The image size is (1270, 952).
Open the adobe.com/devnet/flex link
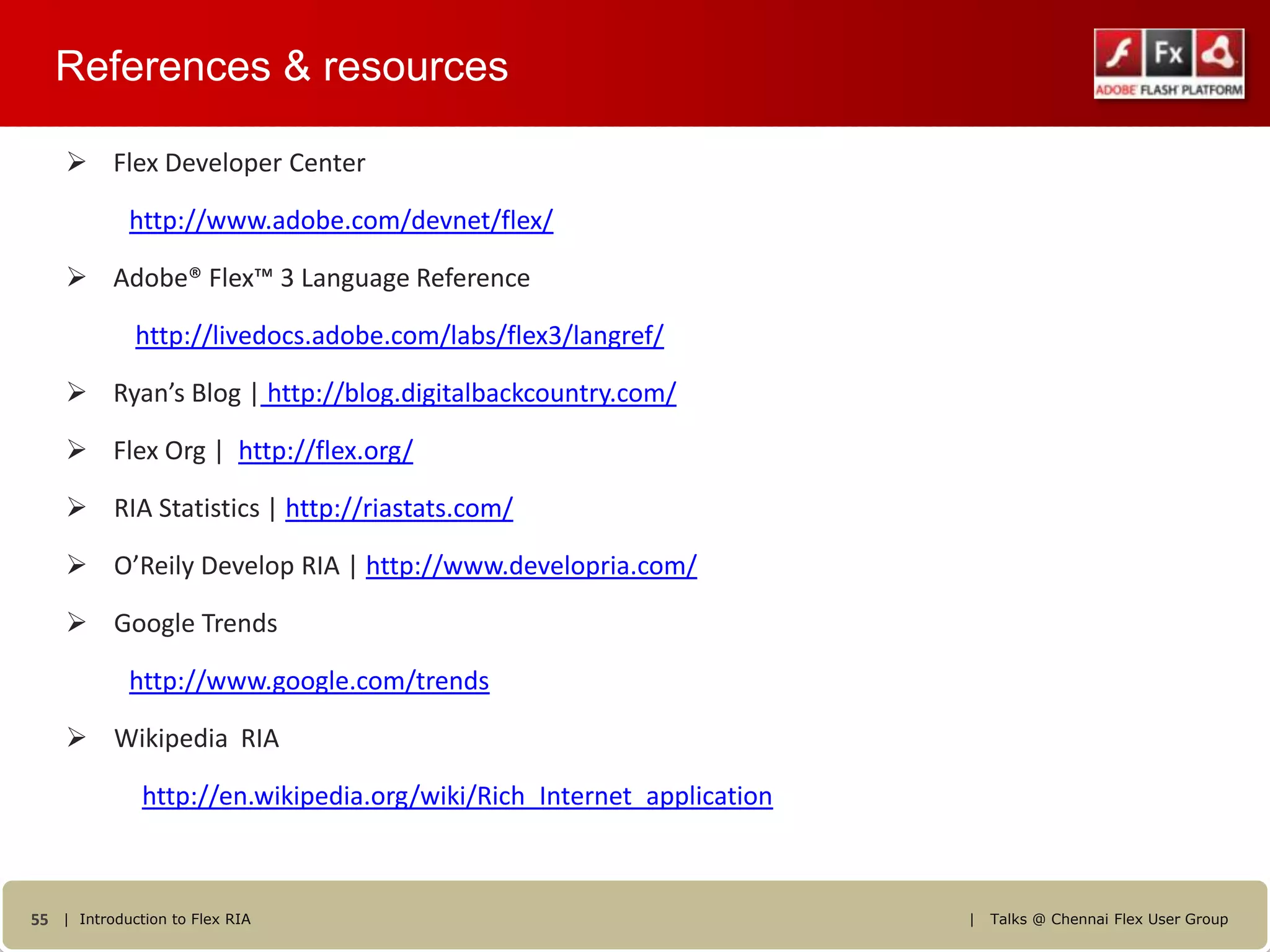tap(341, 221)
